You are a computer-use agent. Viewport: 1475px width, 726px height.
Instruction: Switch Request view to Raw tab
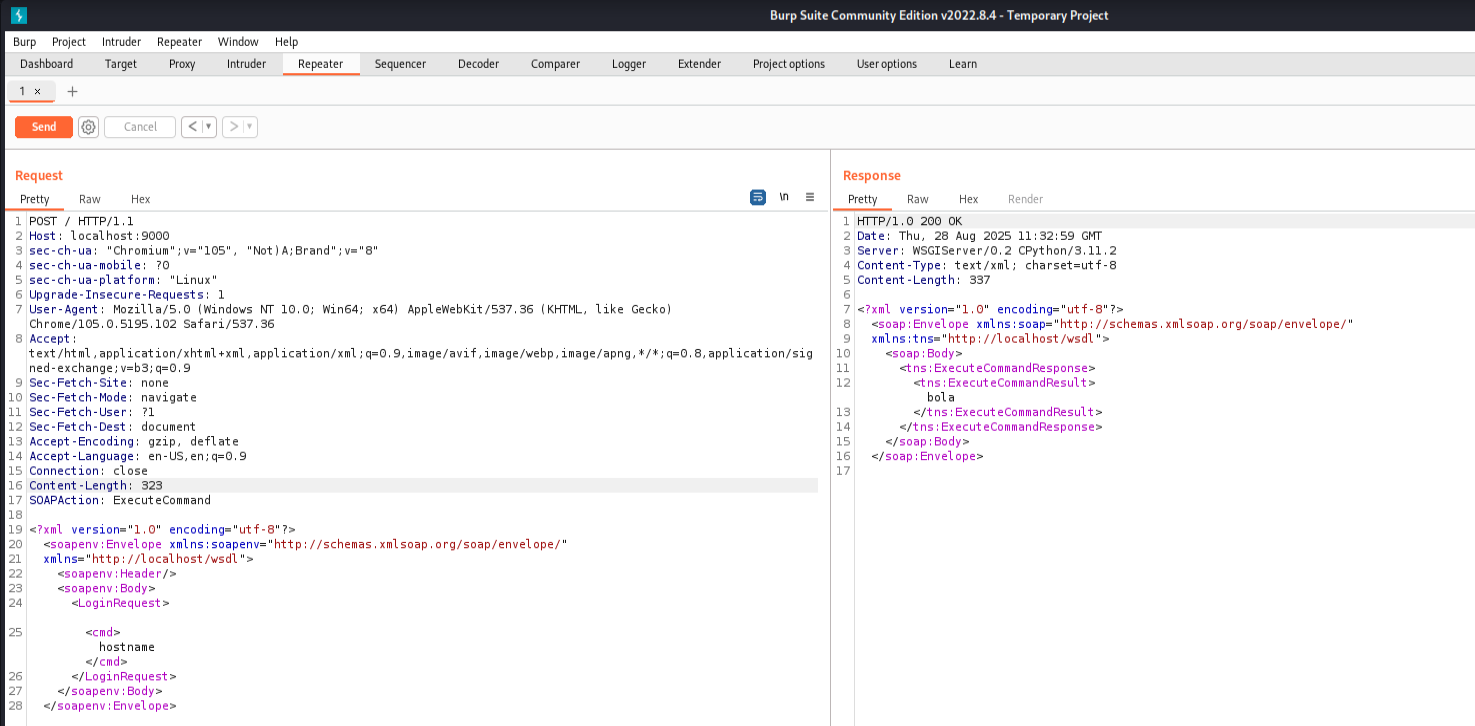click(x=90, y=199)
